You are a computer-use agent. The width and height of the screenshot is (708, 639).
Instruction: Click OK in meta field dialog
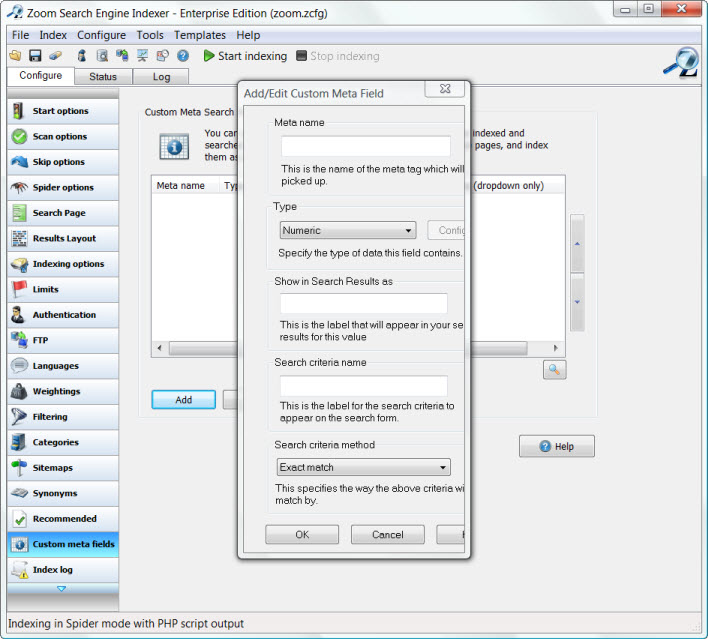pyautogui.click(x=302, y=535)
